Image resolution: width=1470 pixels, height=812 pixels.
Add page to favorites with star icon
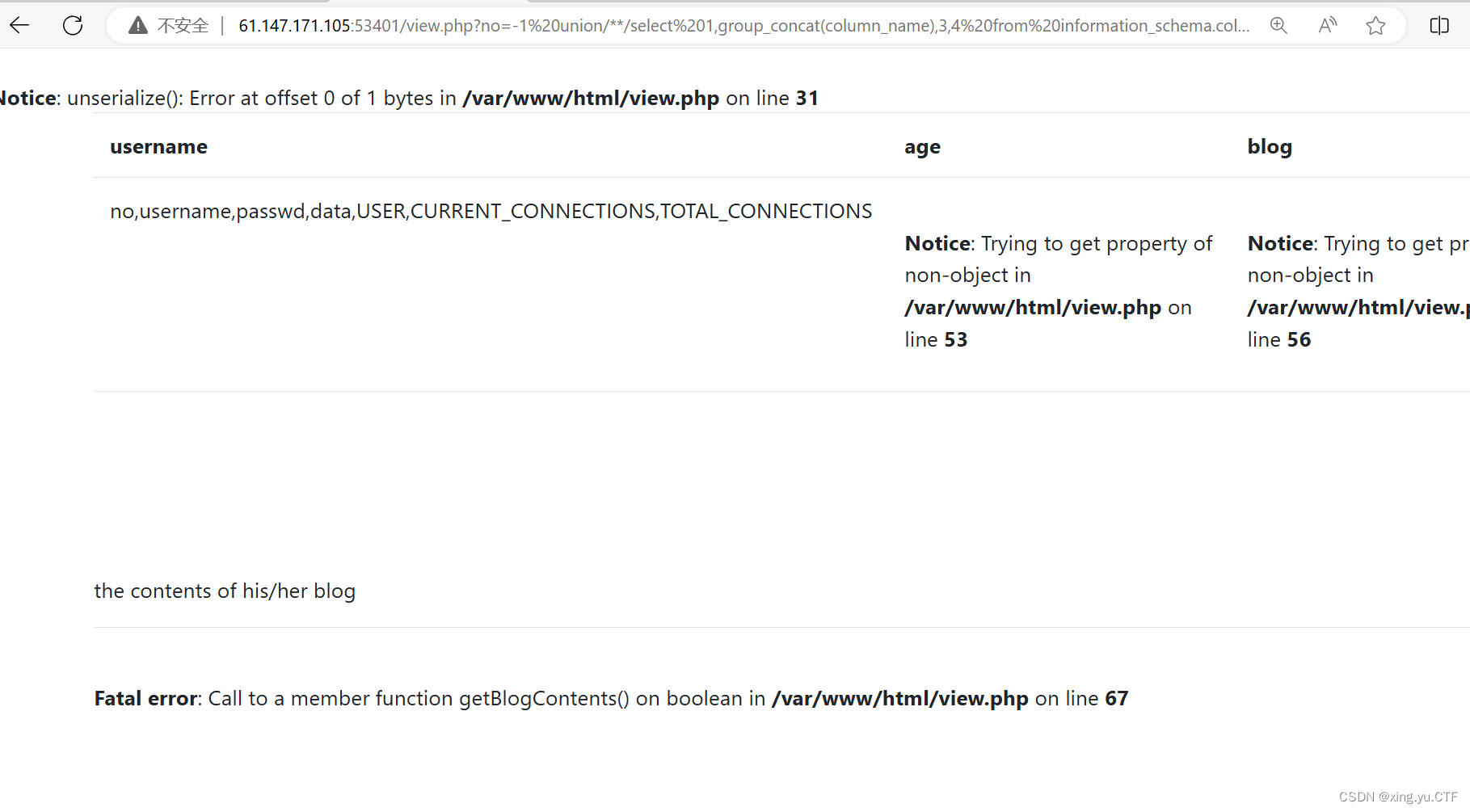pyautogui.click(x=1375, y=26)
